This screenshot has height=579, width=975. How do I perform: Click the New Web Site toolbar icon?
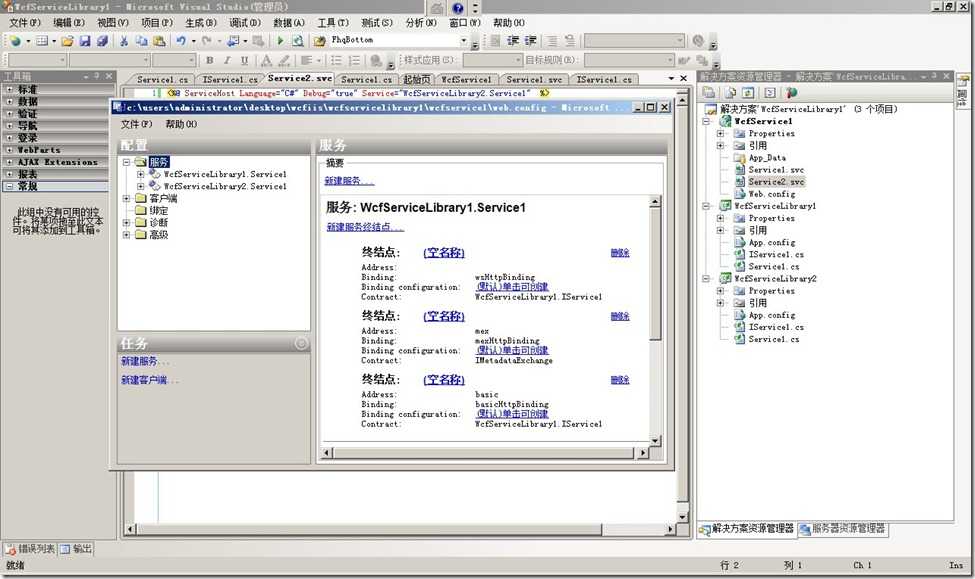pos(15,41)
